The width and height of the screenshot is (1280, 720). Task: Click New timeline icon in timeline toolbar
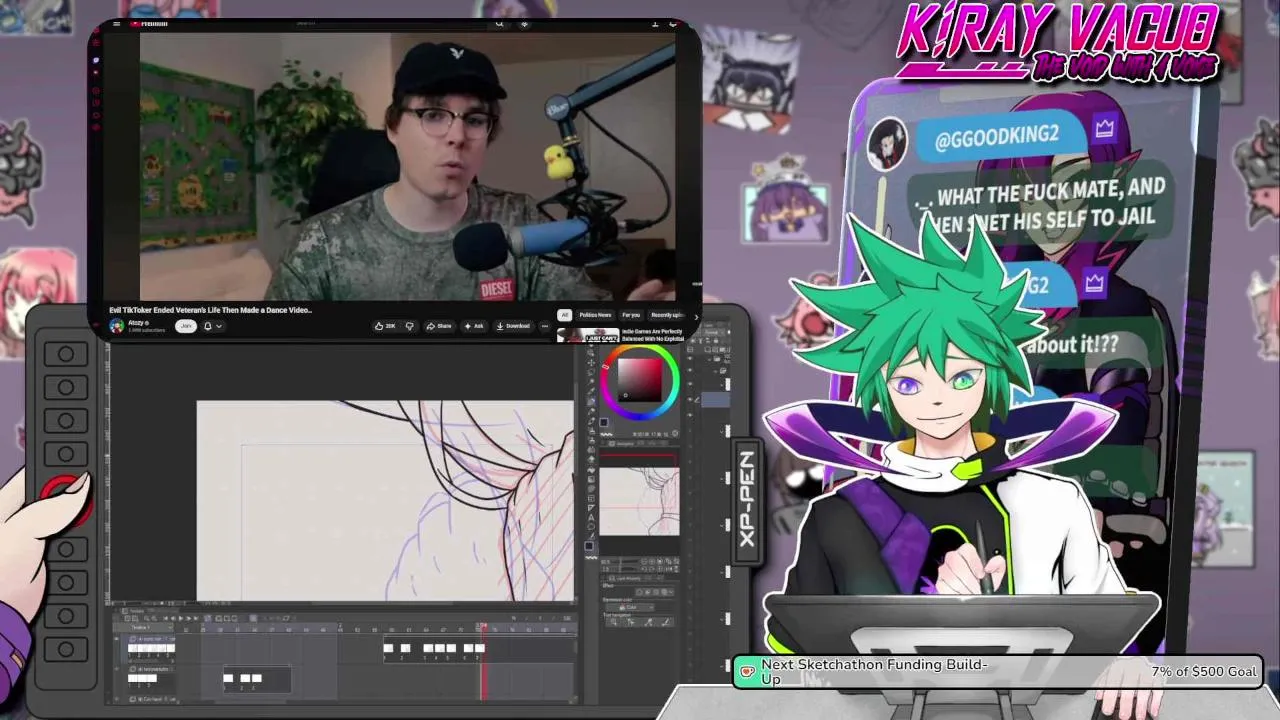[x=127, y=618]
